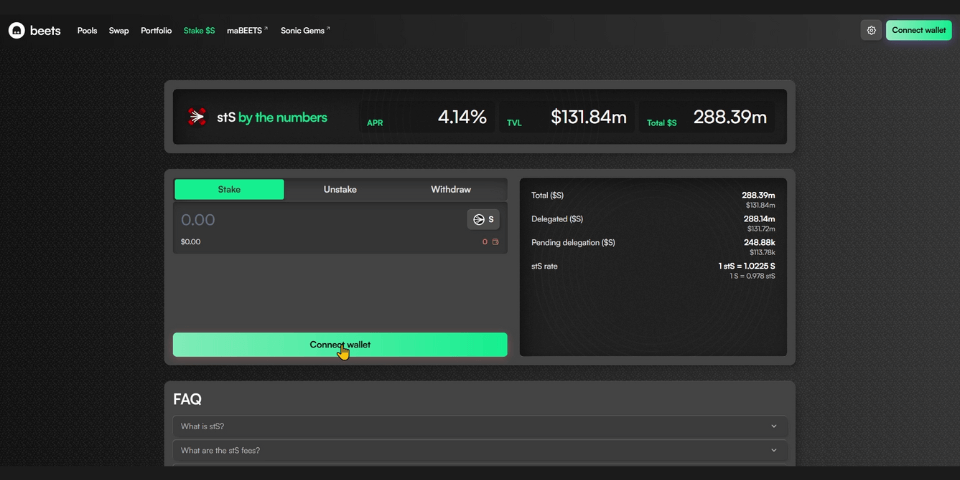
Task: Go to the Swap page
Action: (119, 30)
